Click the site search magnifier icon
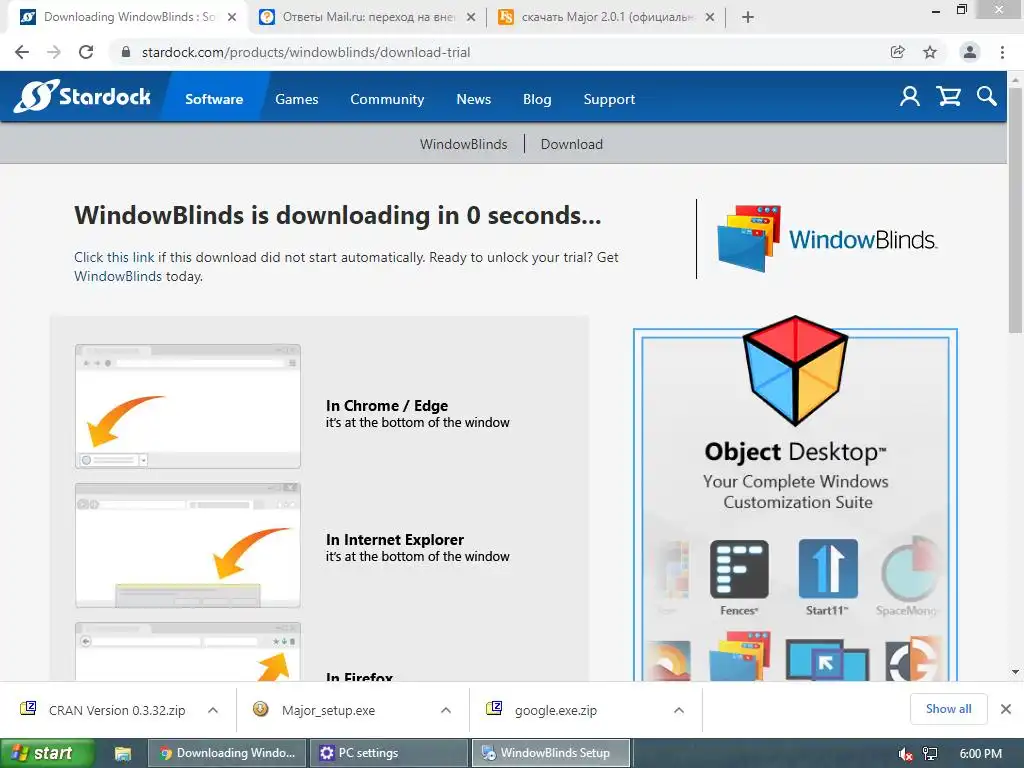 point(987,97)
